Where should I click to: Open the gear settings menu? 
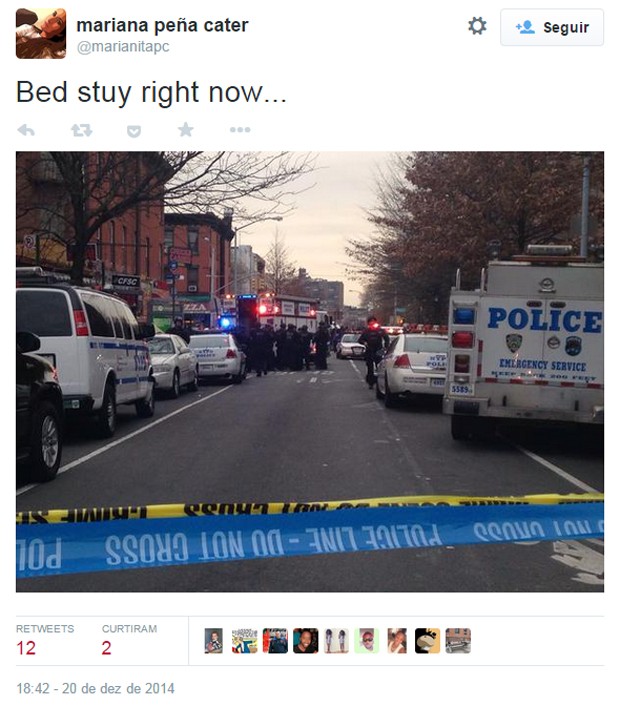click(477, 26)
